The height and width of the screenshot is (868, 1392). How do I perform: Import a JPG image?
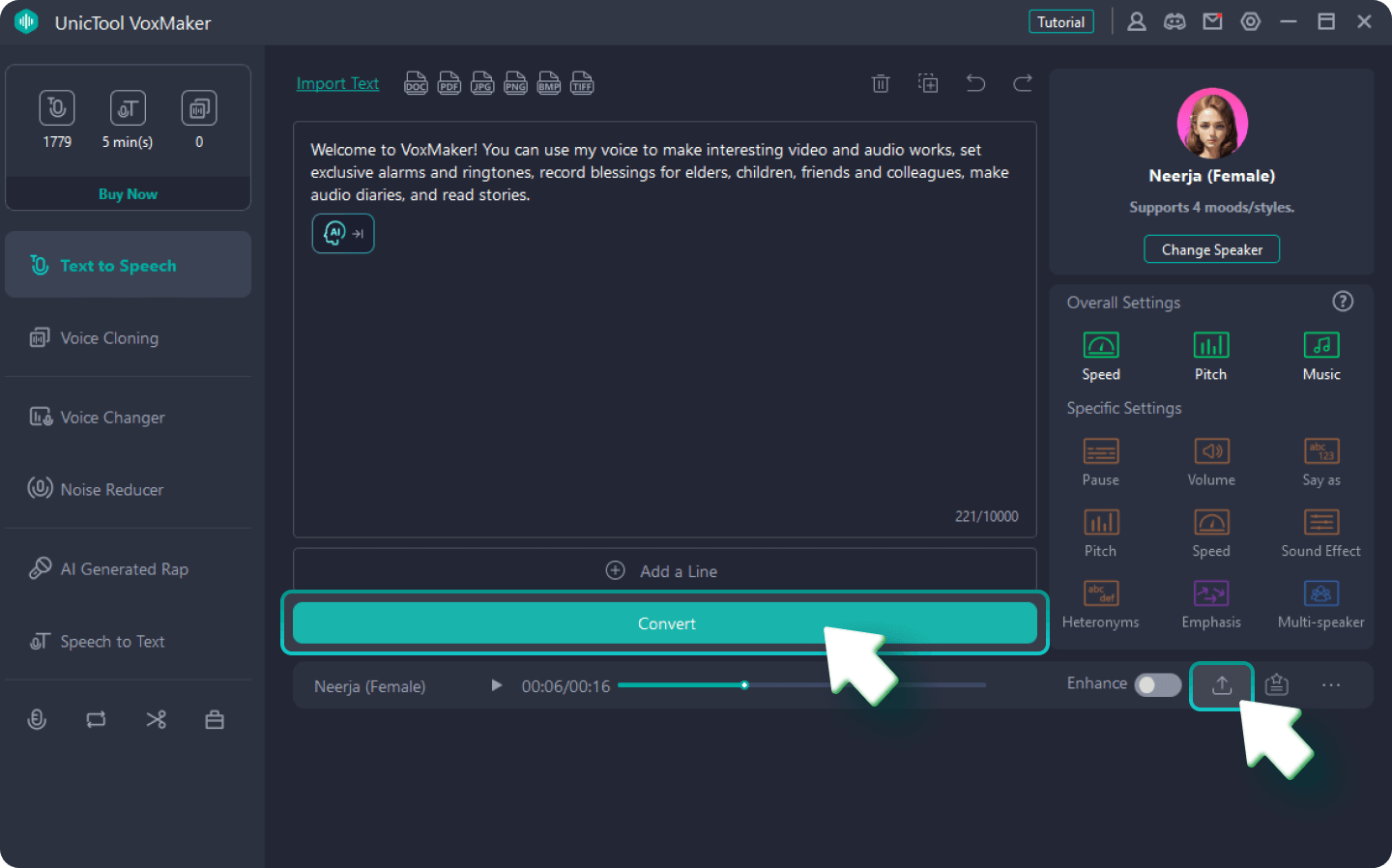[481, 83]
